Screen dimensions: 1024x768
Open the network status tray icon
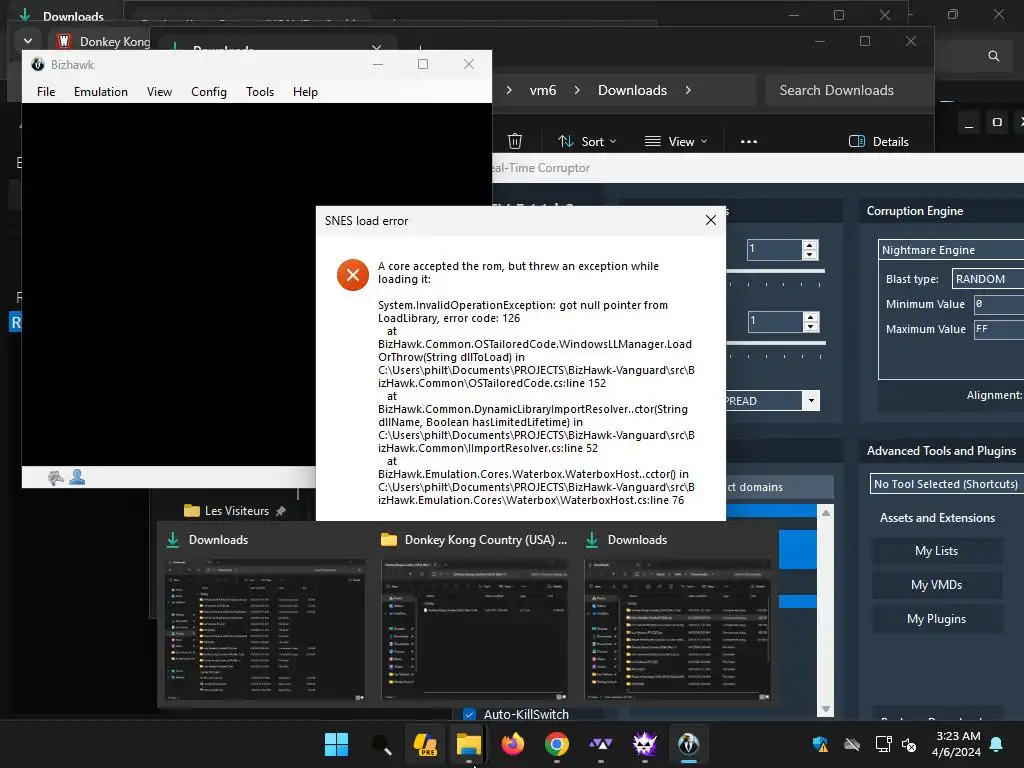[883, 744]
